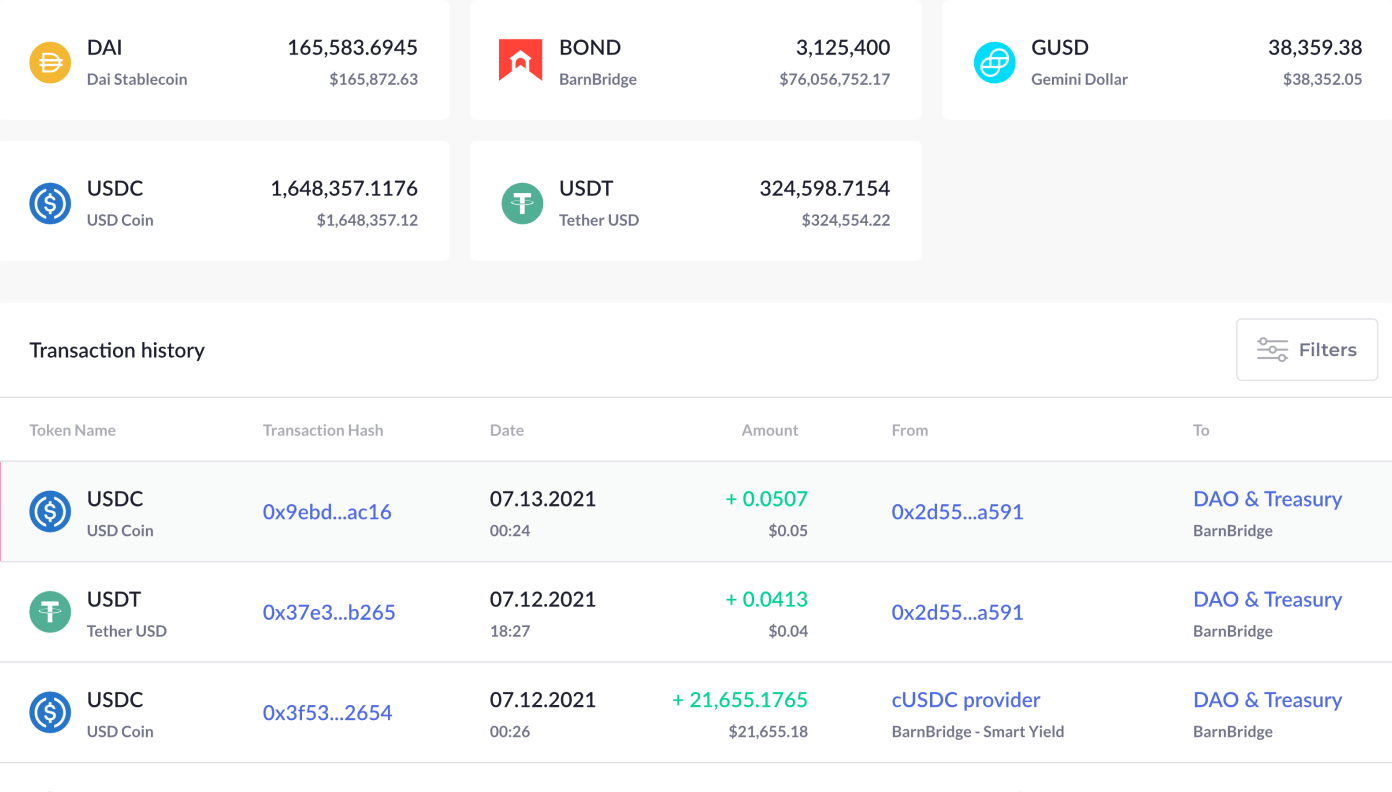1392x792 pixels.
Task: Click USDC icon in the 07.13.2021 transaction
Action: [50, 512]
